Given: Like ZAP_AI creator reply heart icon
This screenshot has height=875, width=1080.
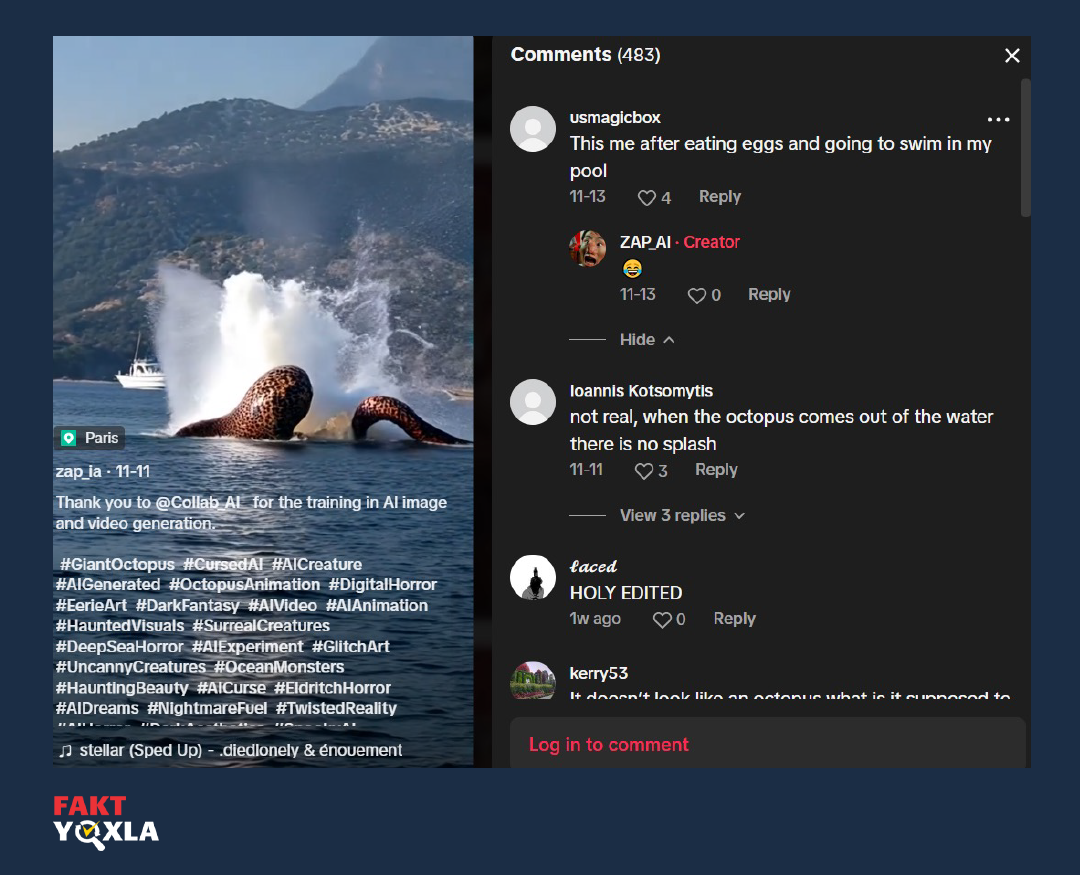Looking at the screenshot, I should tap(696, 296).
